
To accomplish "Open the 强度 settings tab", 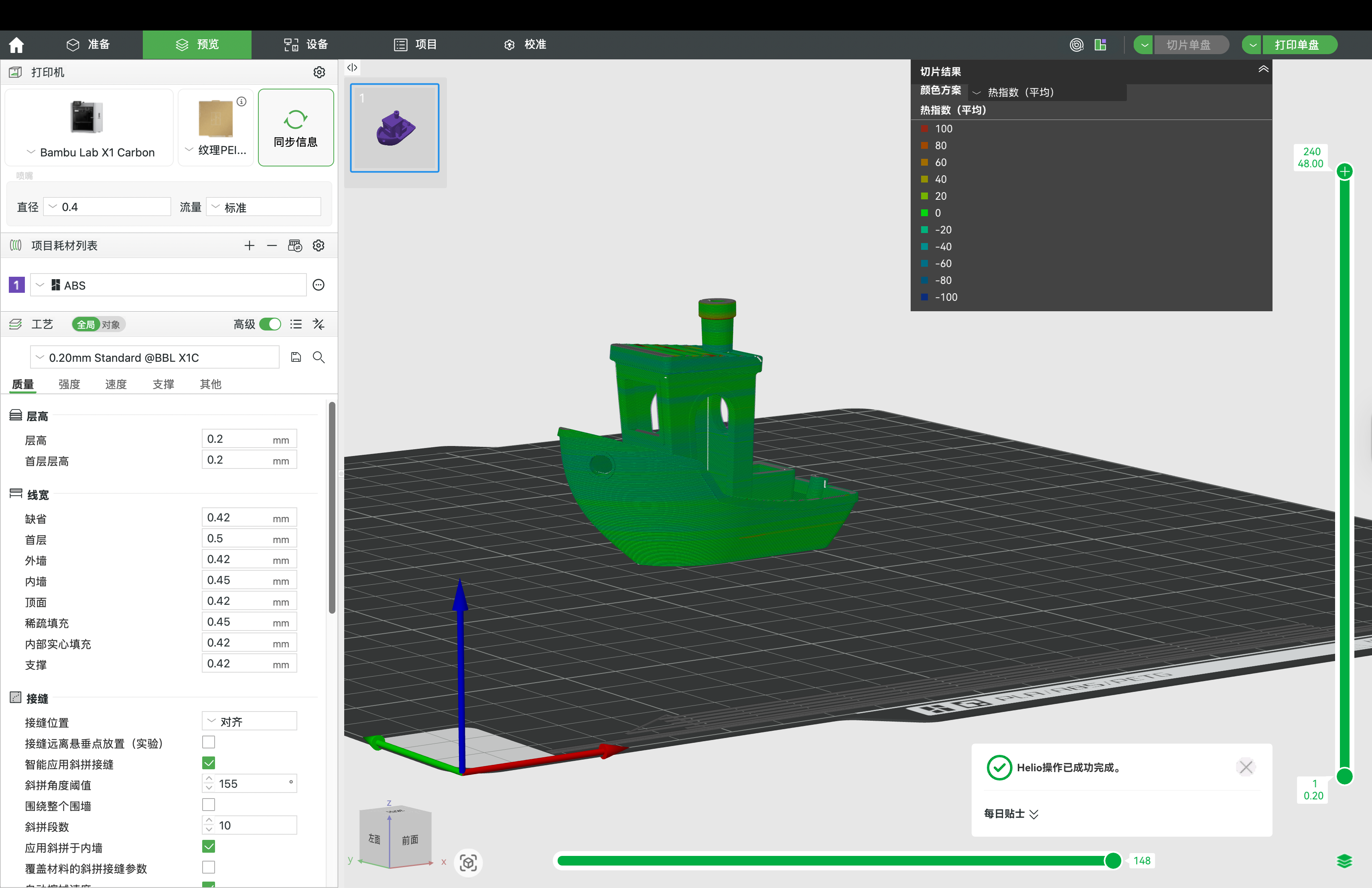I will pos(69,384).
